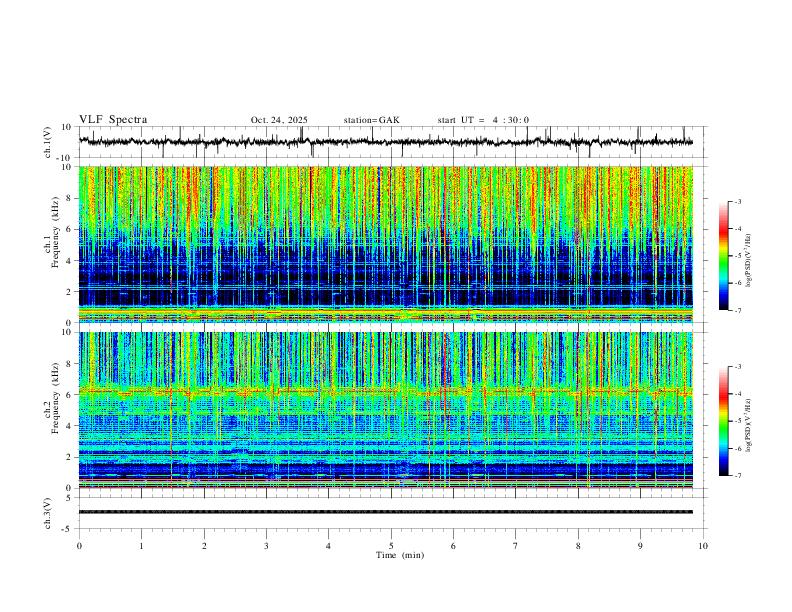
Task: Click the "VLF Spectra" plot title
Action: [113, 120]
